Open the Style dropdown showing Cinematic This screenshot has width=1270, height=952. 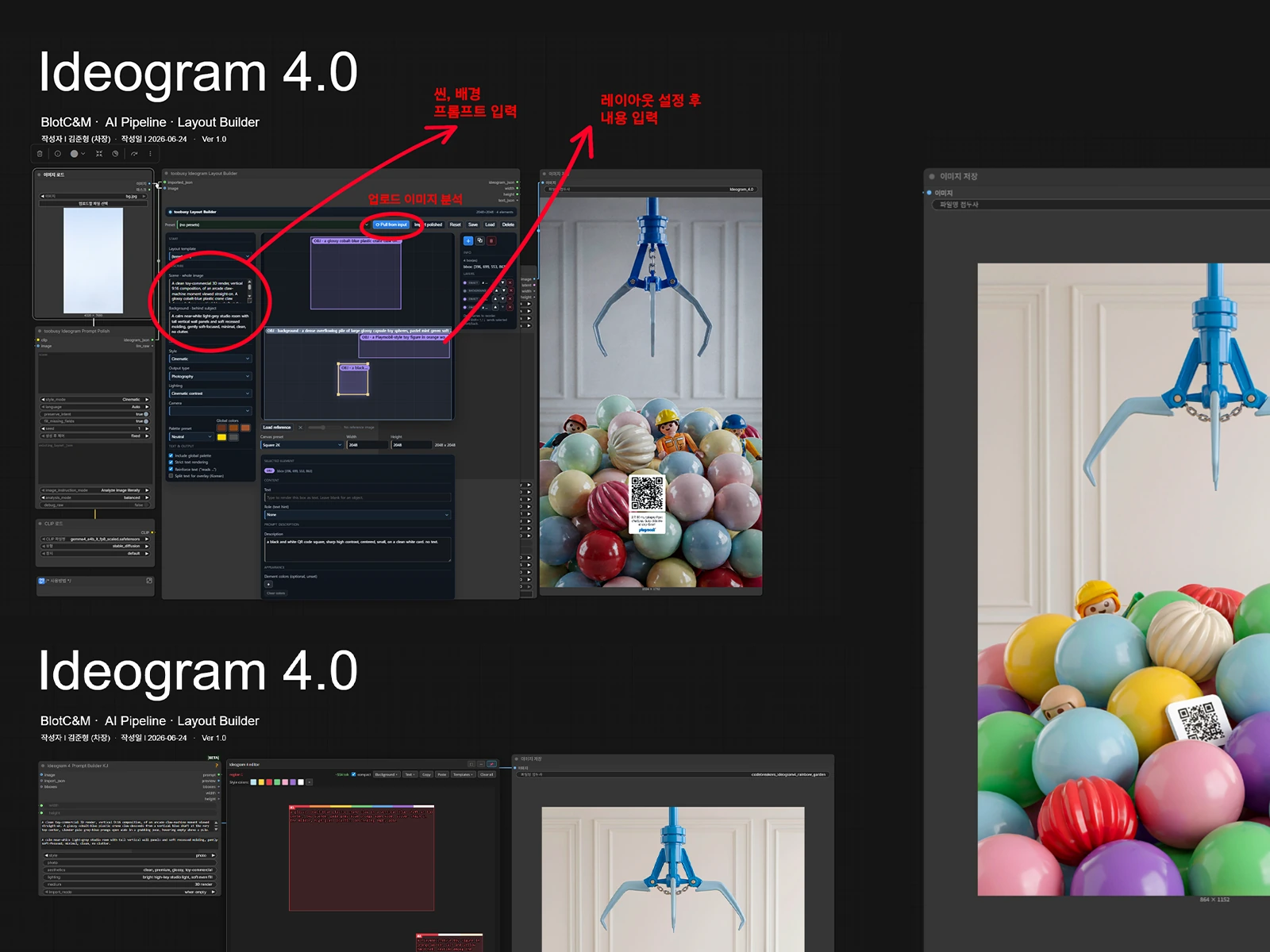[210, 359]
